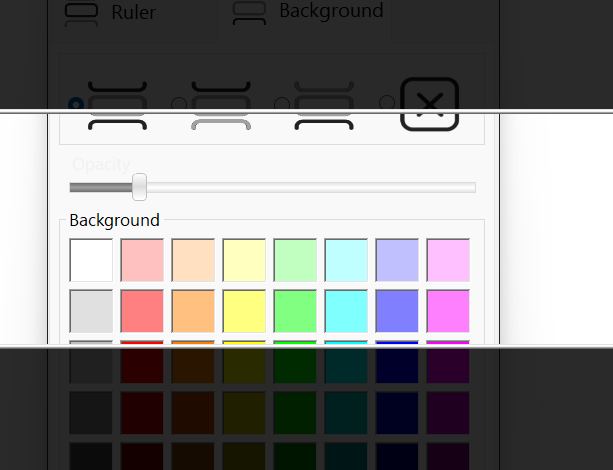
Task: Choose the gray ruler style icon
Action: pos(220,104)
